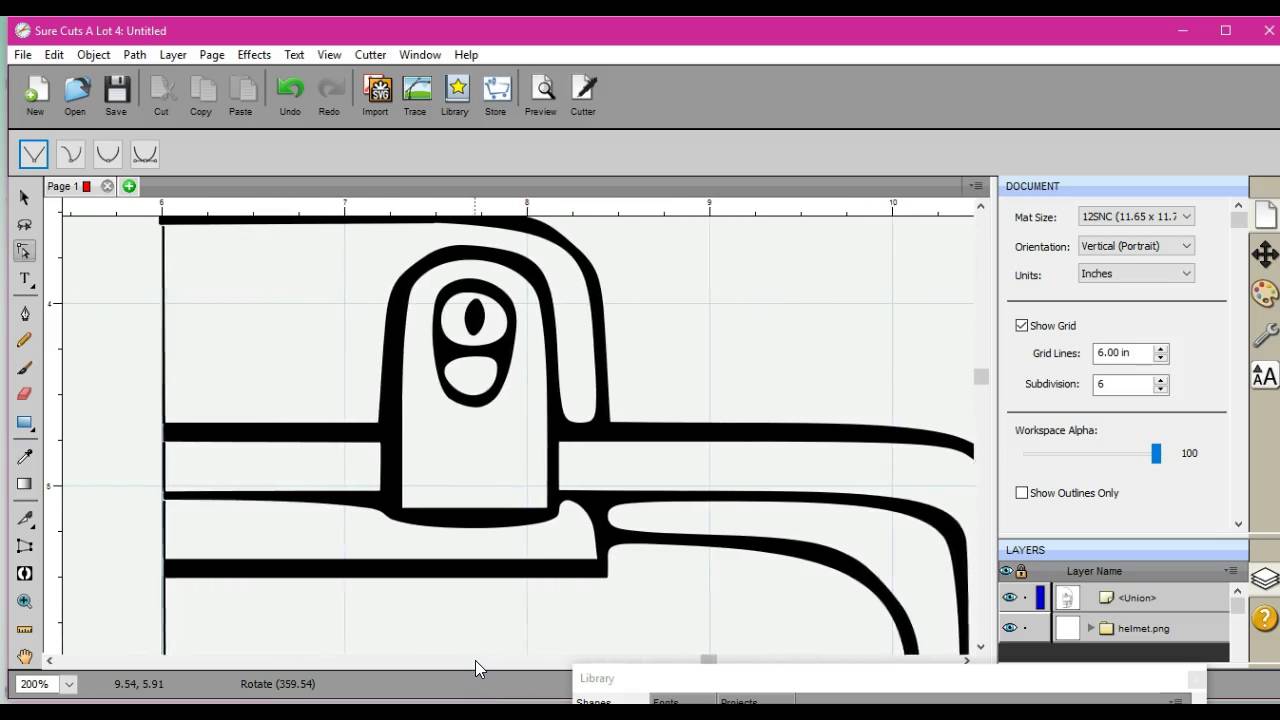This screenshot has height=720, width=1280.
Task: Open the Store from toolbar
Action: (x=496, y=96)
